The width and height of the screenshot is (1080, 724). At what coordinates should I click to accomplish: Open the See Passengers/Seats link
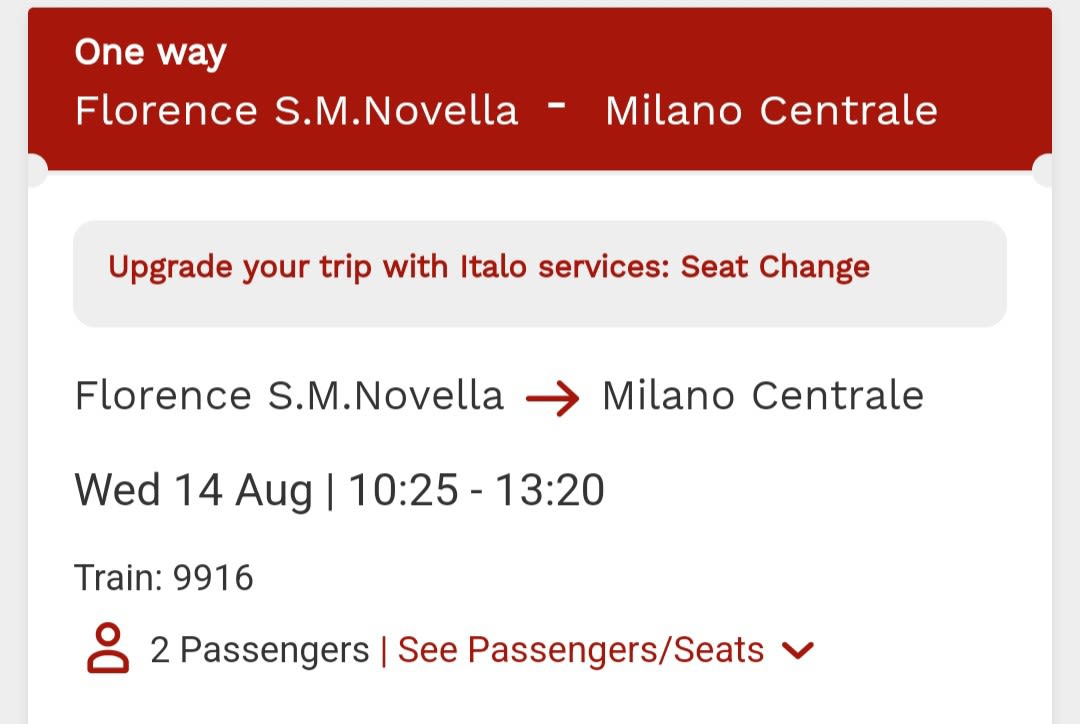[x=581, y=651]
